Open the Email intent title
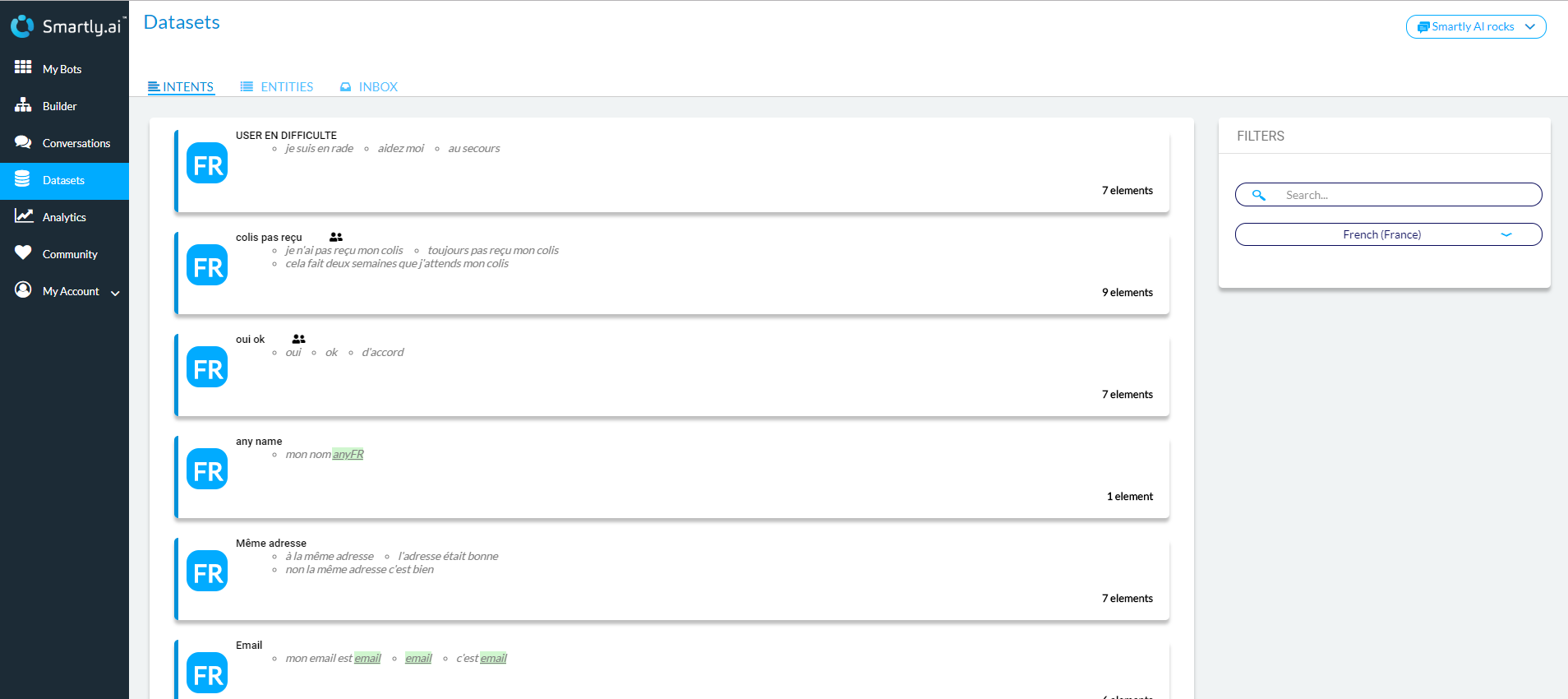1568x699 pixels. coord(249,645)
